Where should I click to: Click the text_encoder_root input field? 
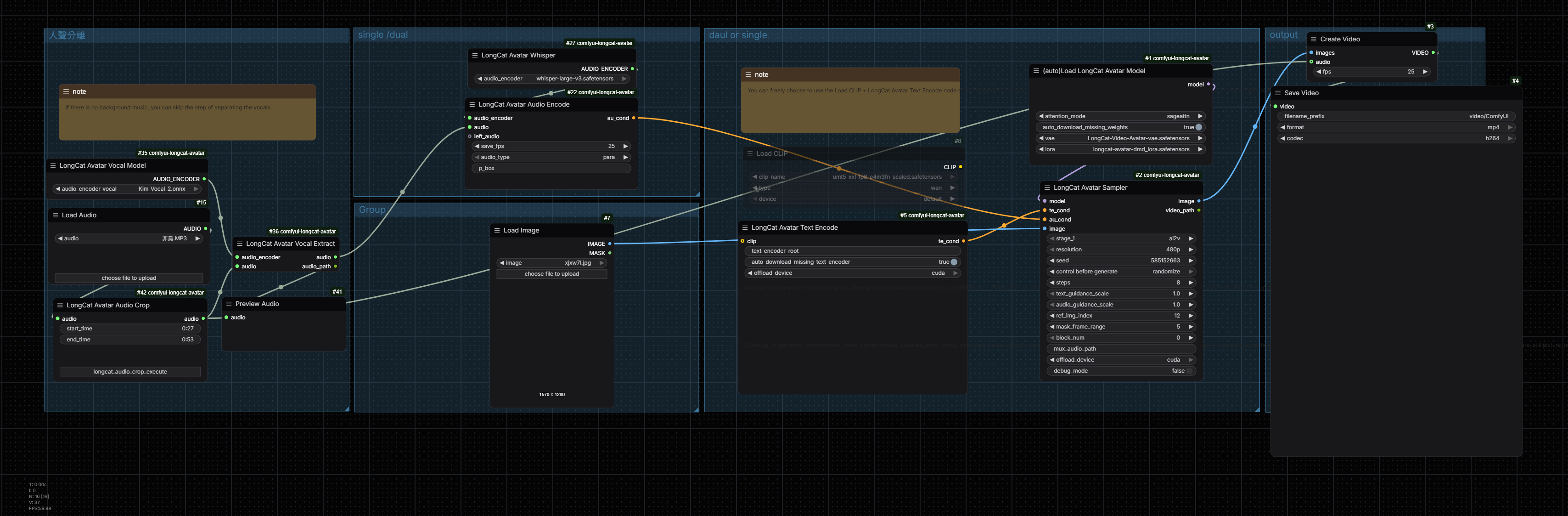click(853, 251)
